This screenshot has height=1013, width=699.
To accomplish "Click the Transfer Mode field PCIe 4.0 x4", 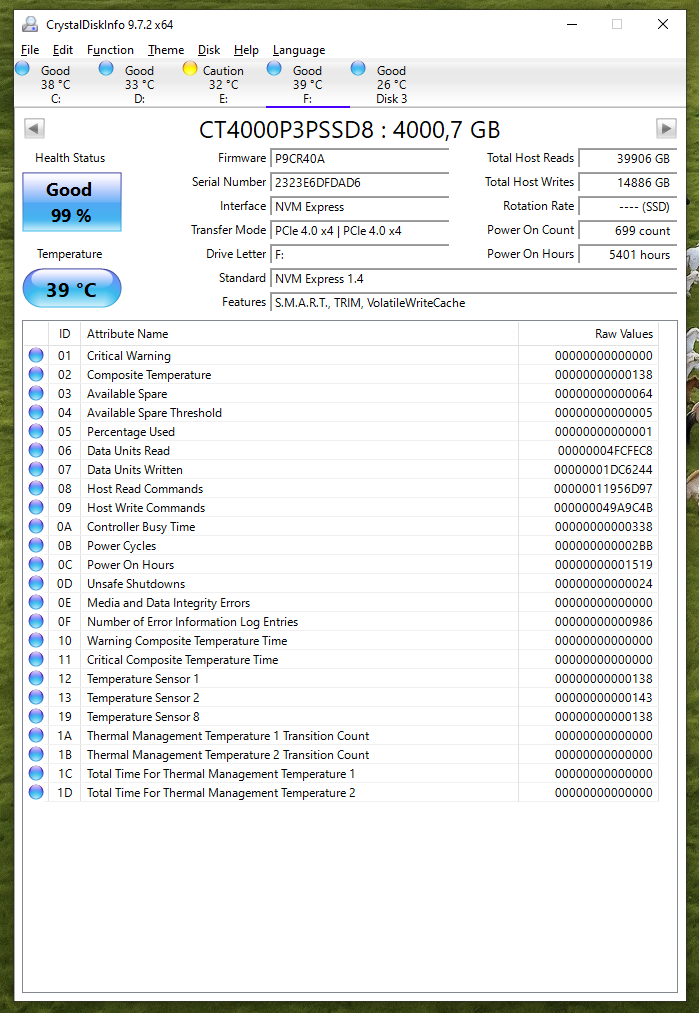I will pos(359,231).
